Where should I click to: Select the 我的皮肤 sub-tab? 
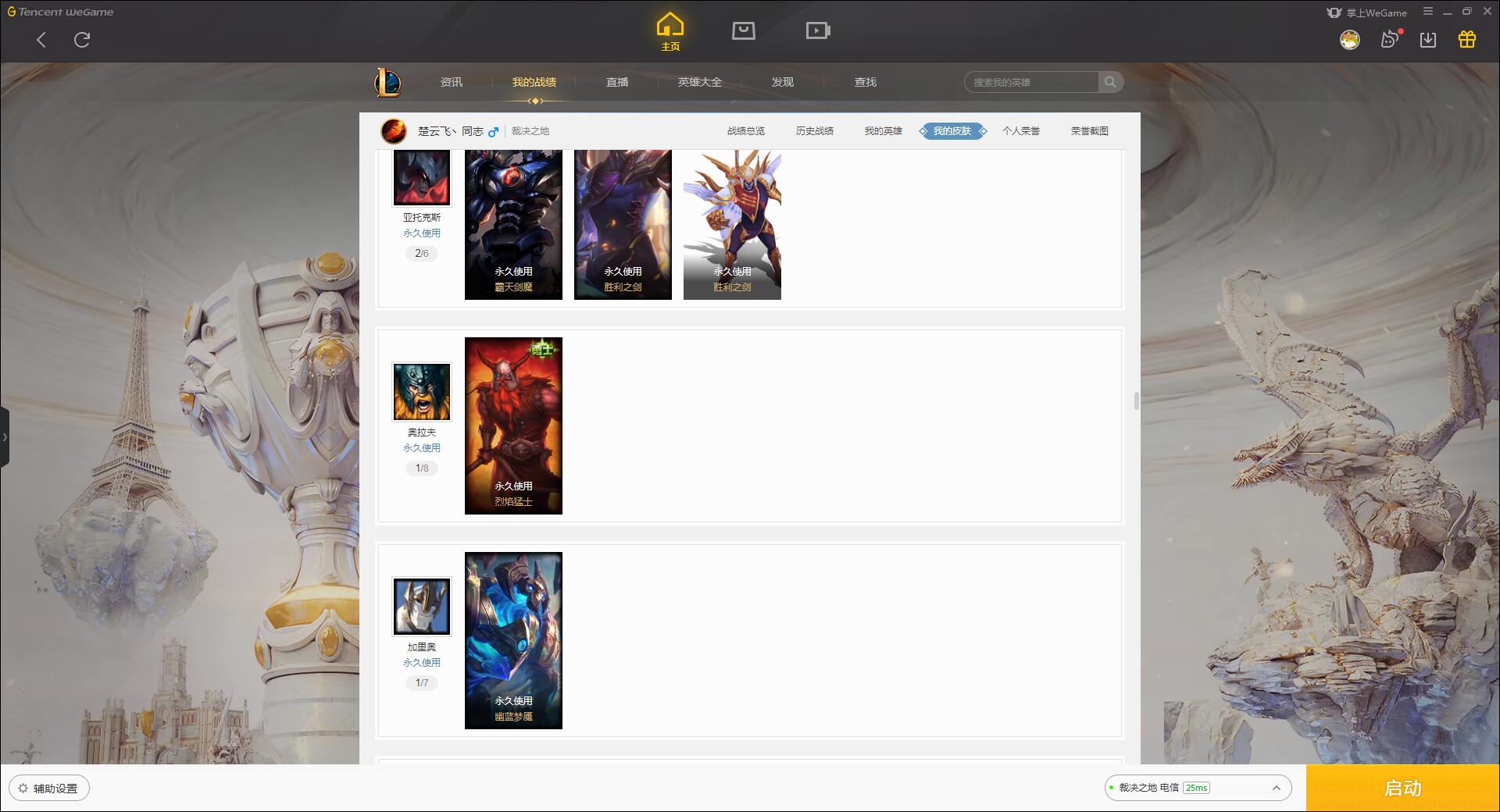tap(952, 131)
